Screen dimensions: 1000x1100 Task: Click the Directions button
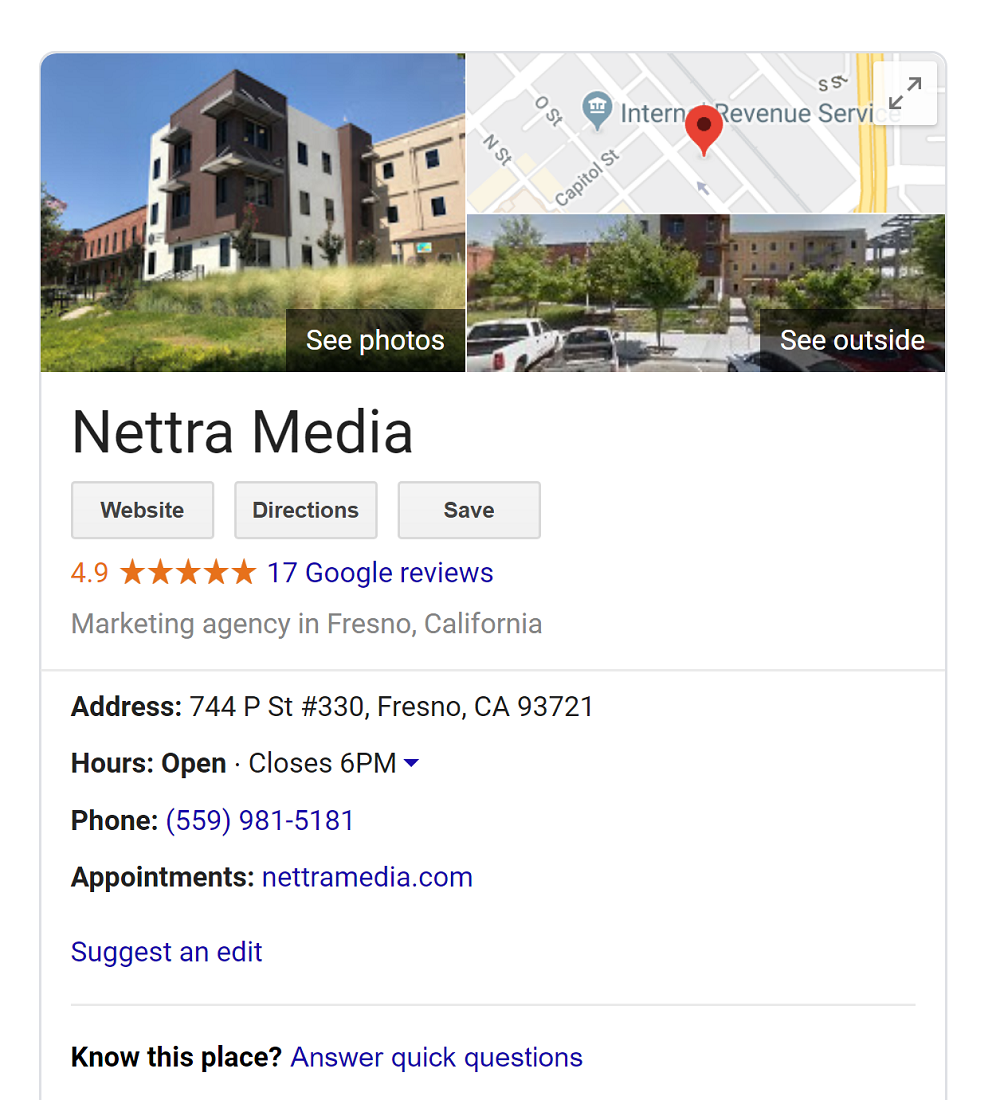(x=306, y=510)
